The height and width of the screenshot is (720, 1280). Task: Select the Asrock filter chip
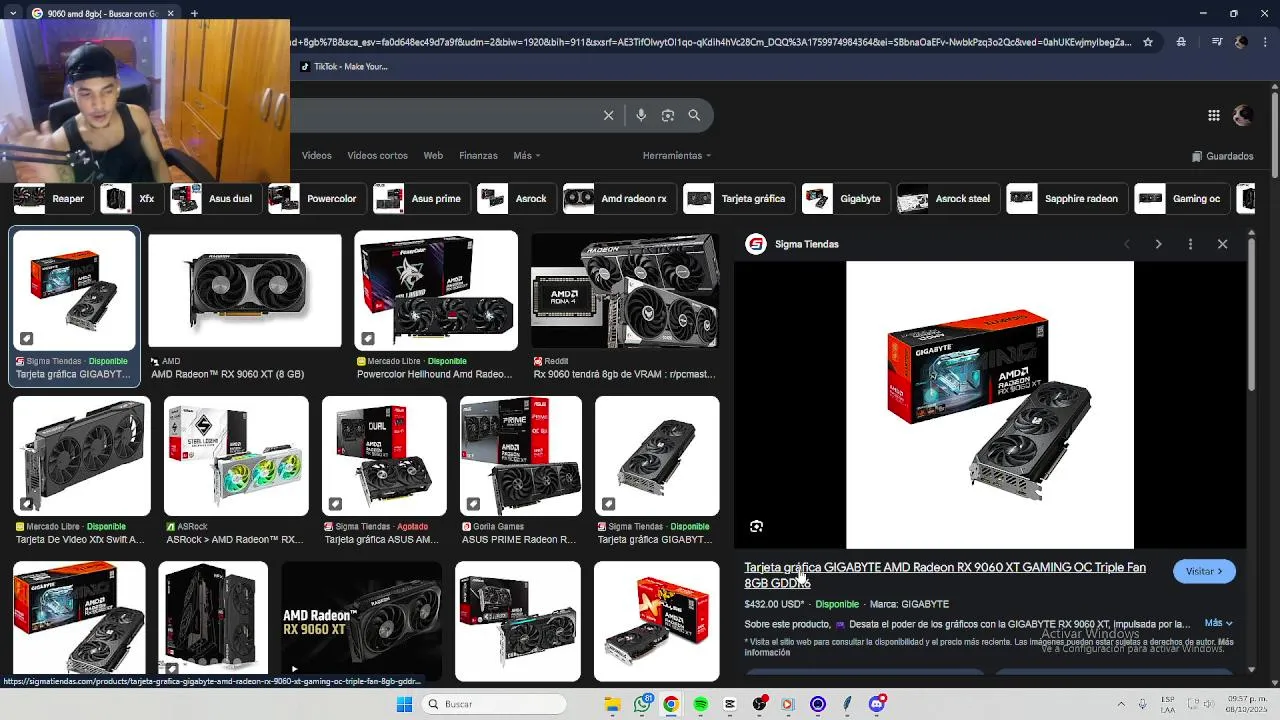coord(515,199)
